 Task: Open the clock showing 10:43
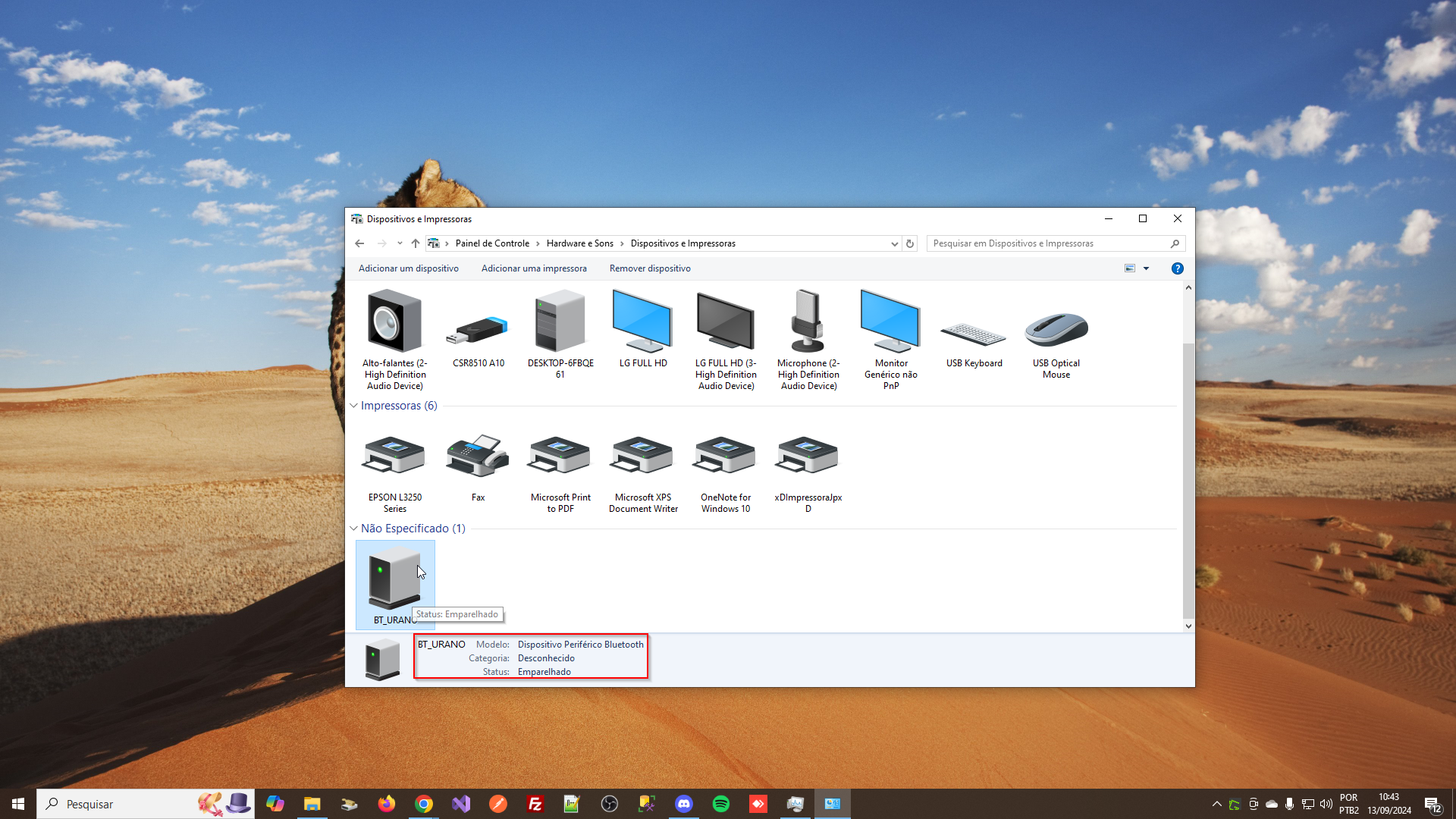pos(1389,804)
